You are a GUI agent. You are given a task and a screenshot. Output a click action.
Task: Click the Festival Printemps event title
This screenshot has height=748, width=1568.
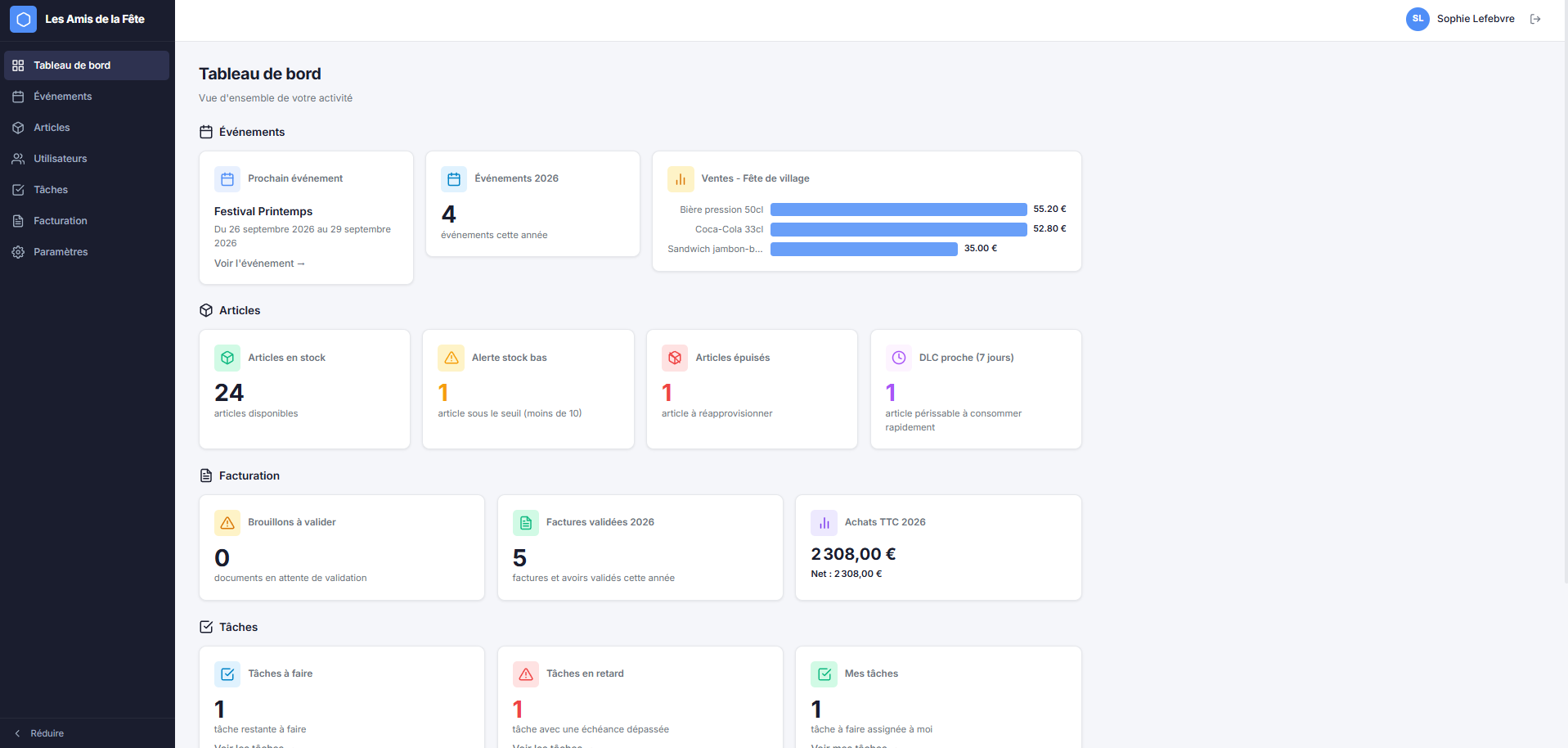[263, 211]
